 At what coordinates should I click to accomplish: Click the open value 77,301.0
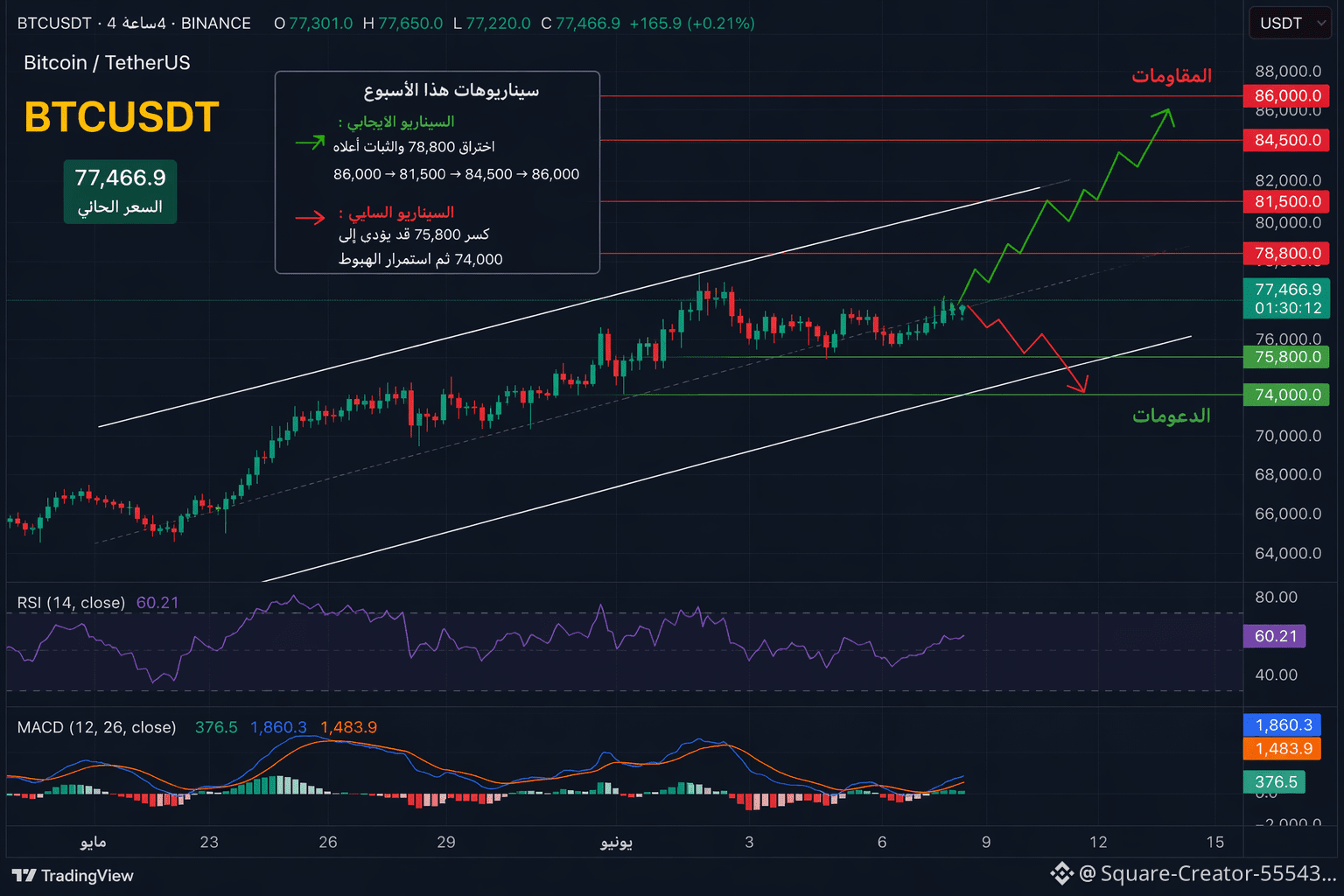pyautogui.click(x=321, y=24)
